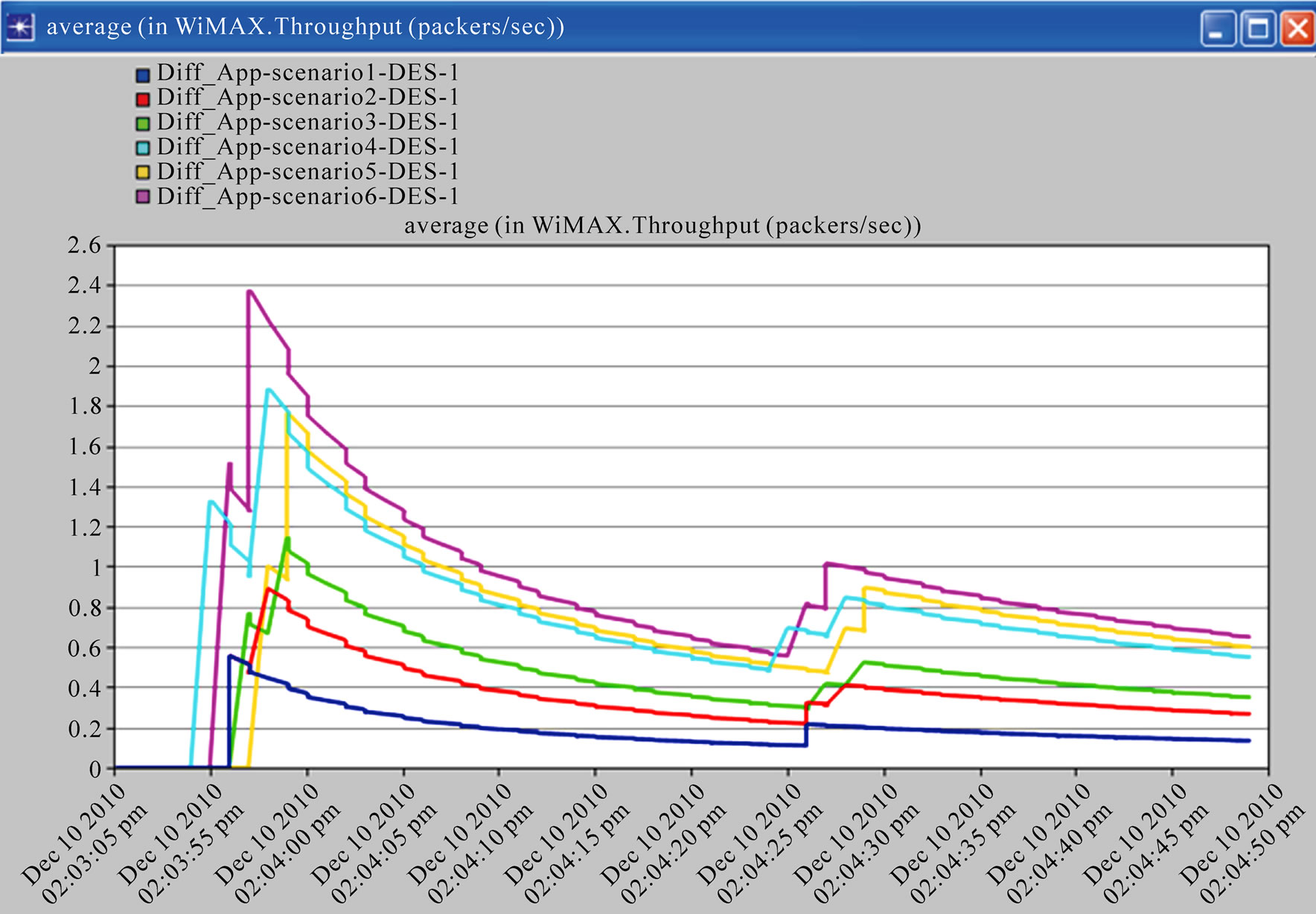Minimize the average throughput graph window
The image size is (1316, 914).
point(1218,29)
